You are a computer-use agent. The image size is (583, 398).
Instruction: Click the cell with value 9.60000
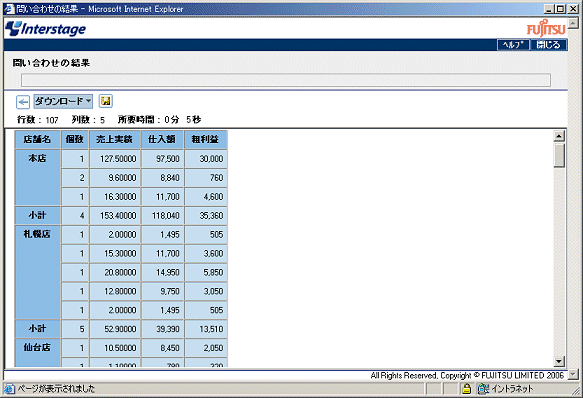115,178
